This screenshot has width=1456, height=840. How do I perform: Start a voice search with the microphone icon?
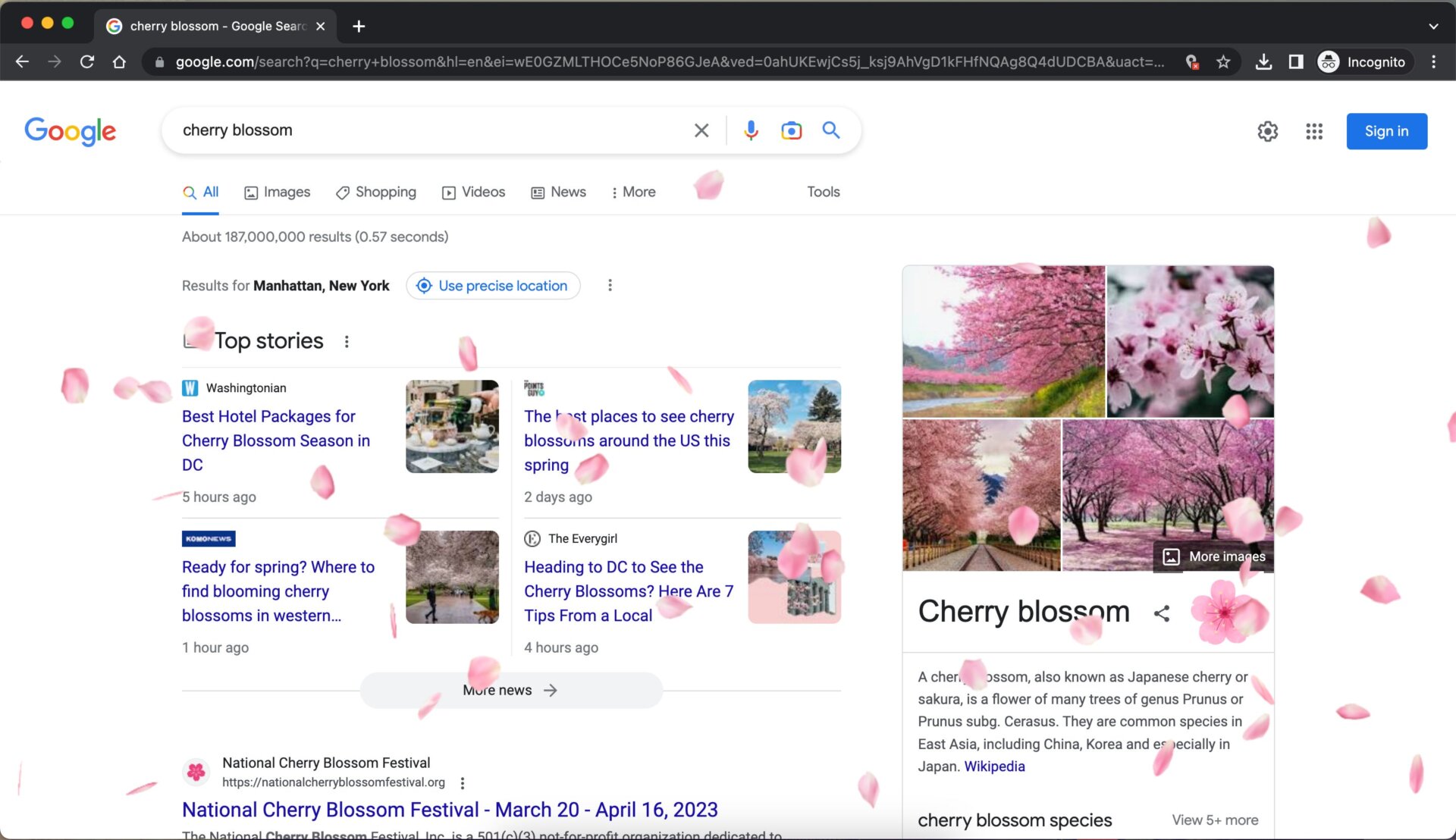751,130
